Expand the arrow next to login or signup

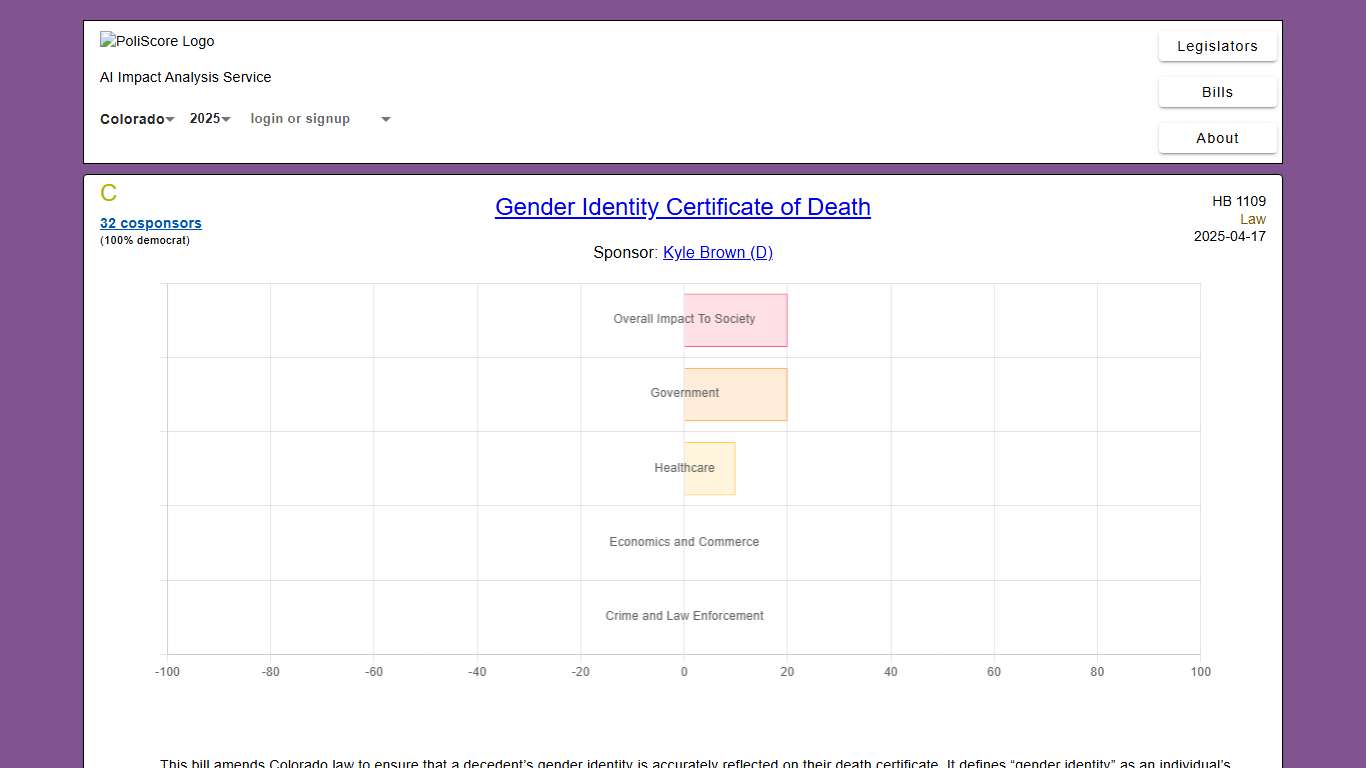(x=385, y=118)
